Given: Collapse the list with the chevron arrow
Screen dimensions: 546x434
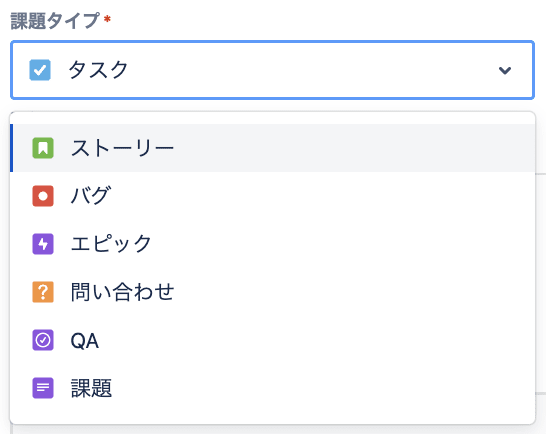Looking at the screenshot, I should [x=505, y=70].
